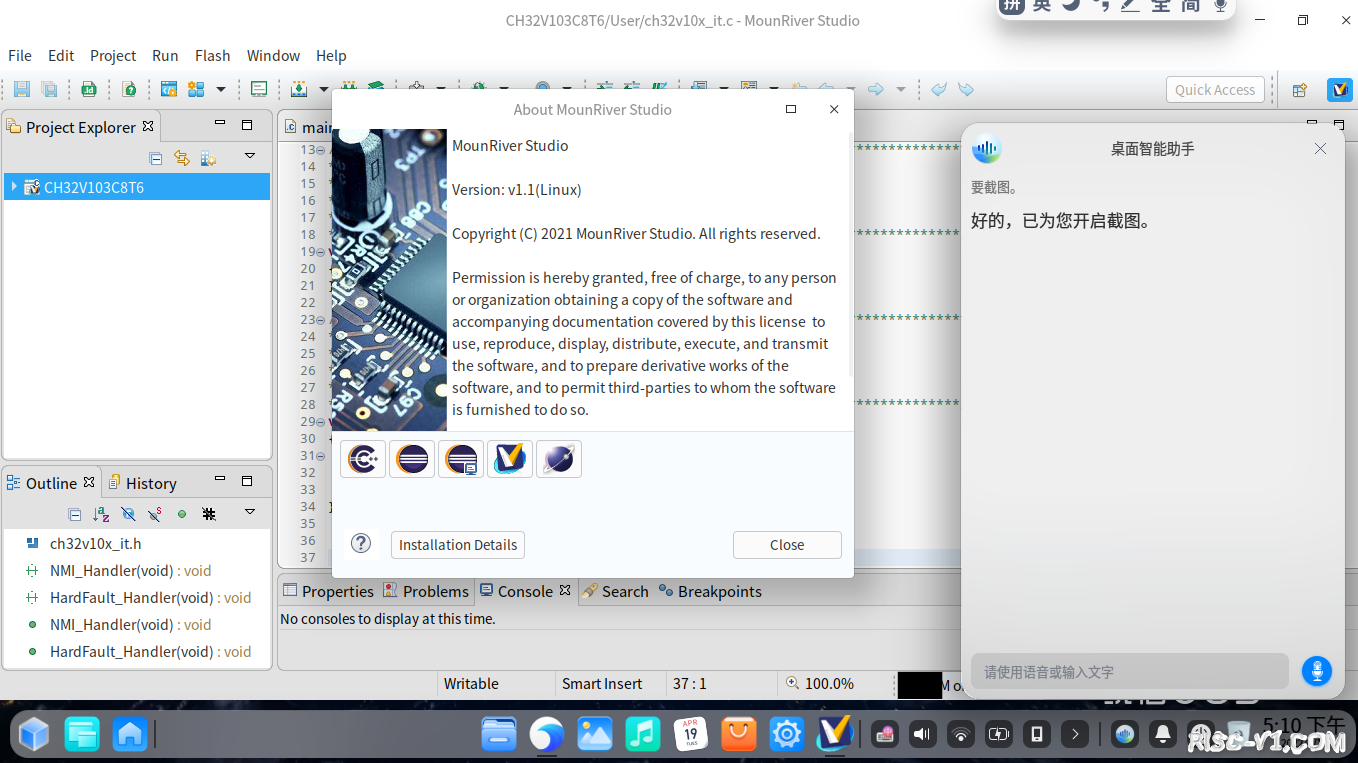1358x763 pixels.
Task: Switch to the Search tab
Action: (x=615, y=591)
